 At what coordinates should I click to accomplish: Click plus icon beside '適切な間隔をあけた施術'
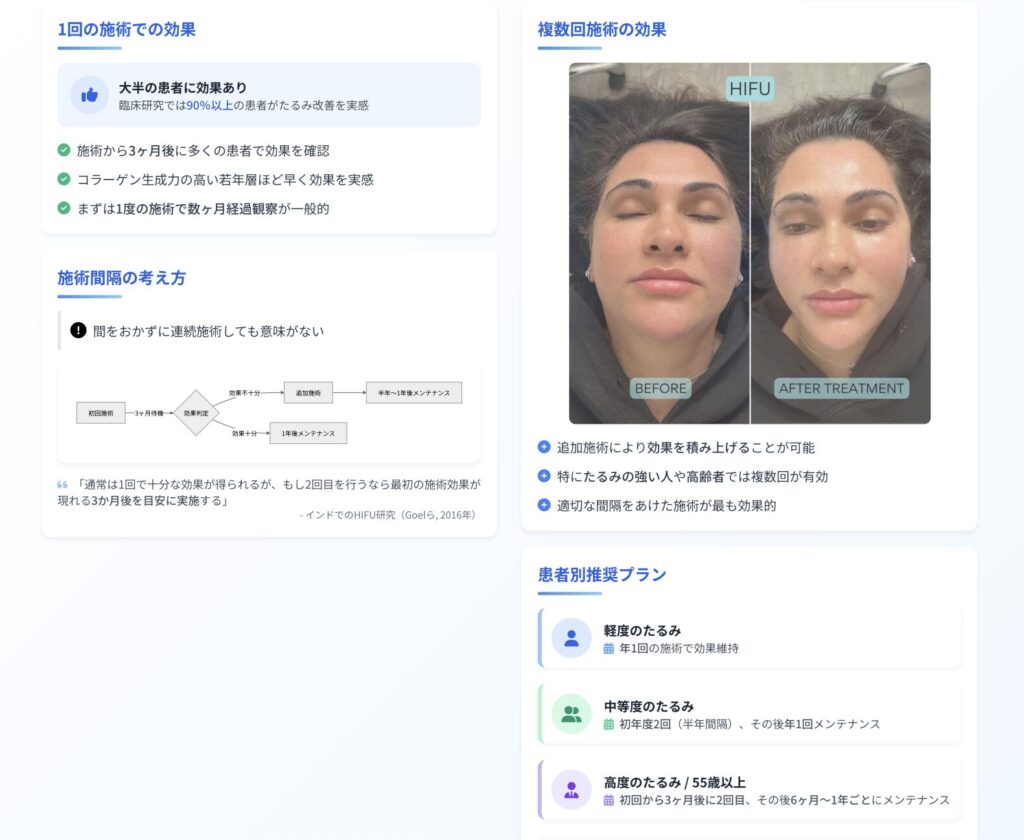(544, 505)
